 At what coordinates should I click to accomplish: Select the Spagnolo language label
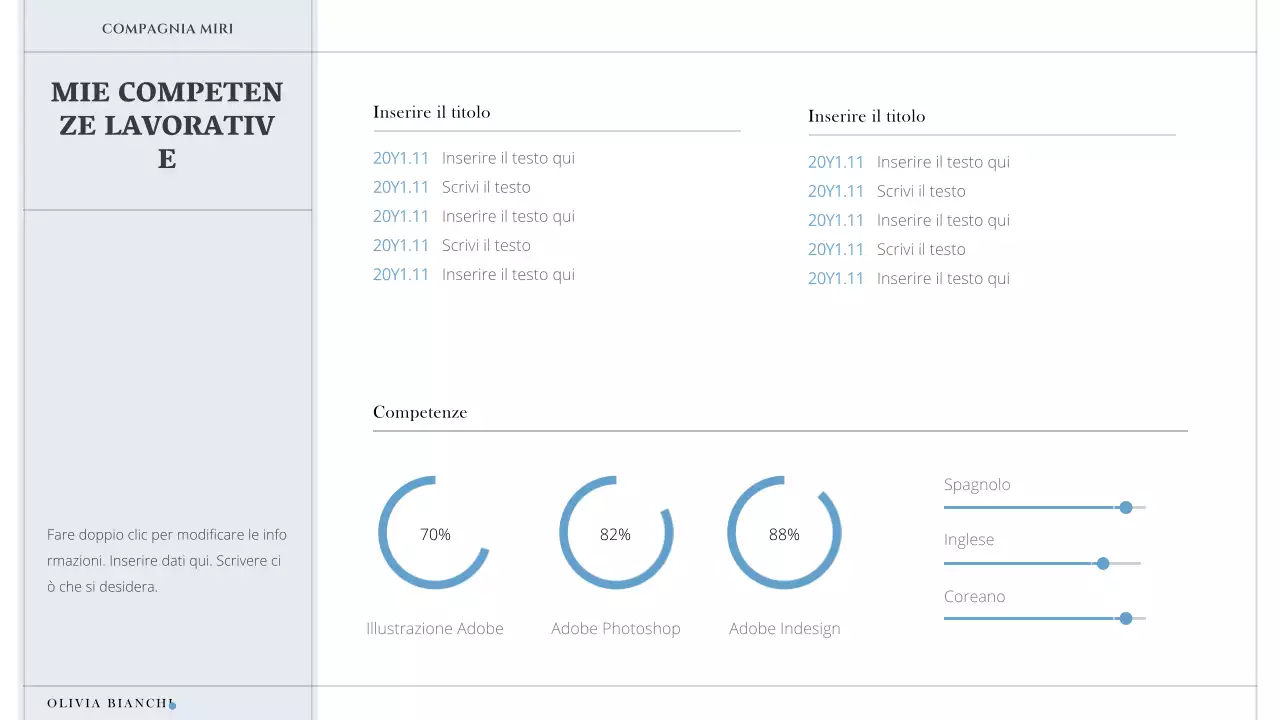pos(977,485)
